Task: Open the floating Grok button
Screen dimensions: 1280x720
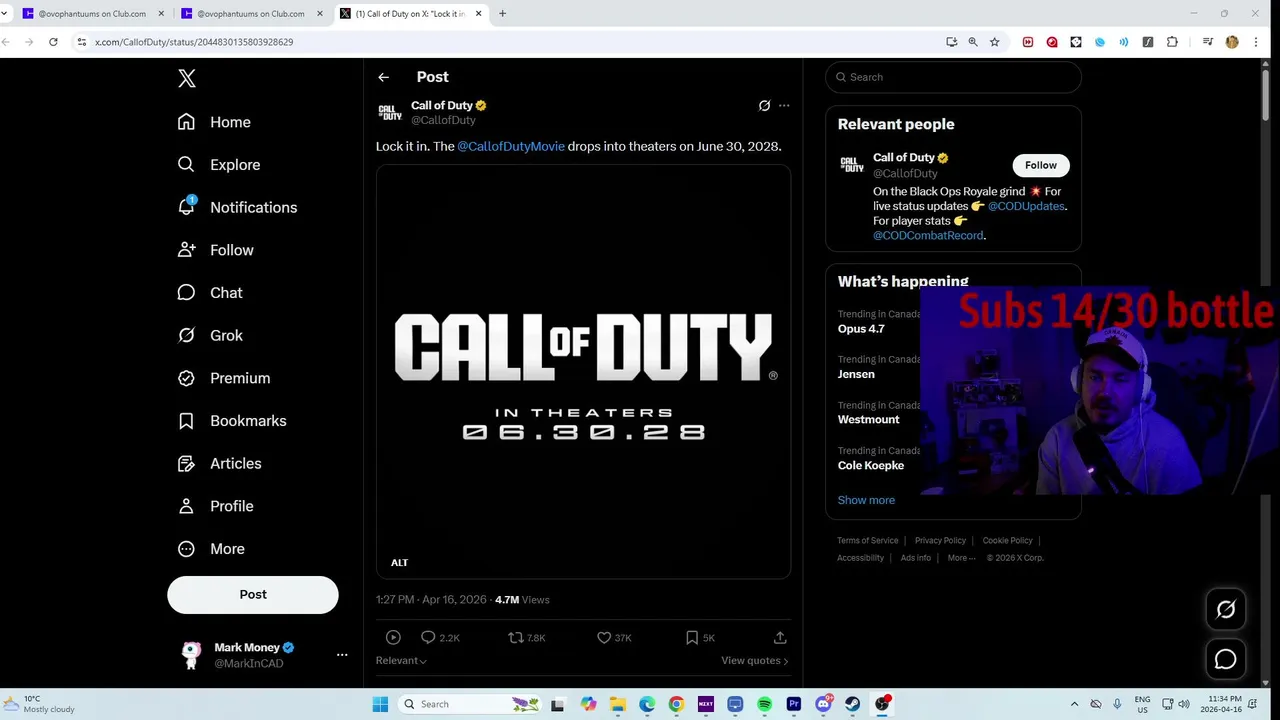Action: 1226,610
